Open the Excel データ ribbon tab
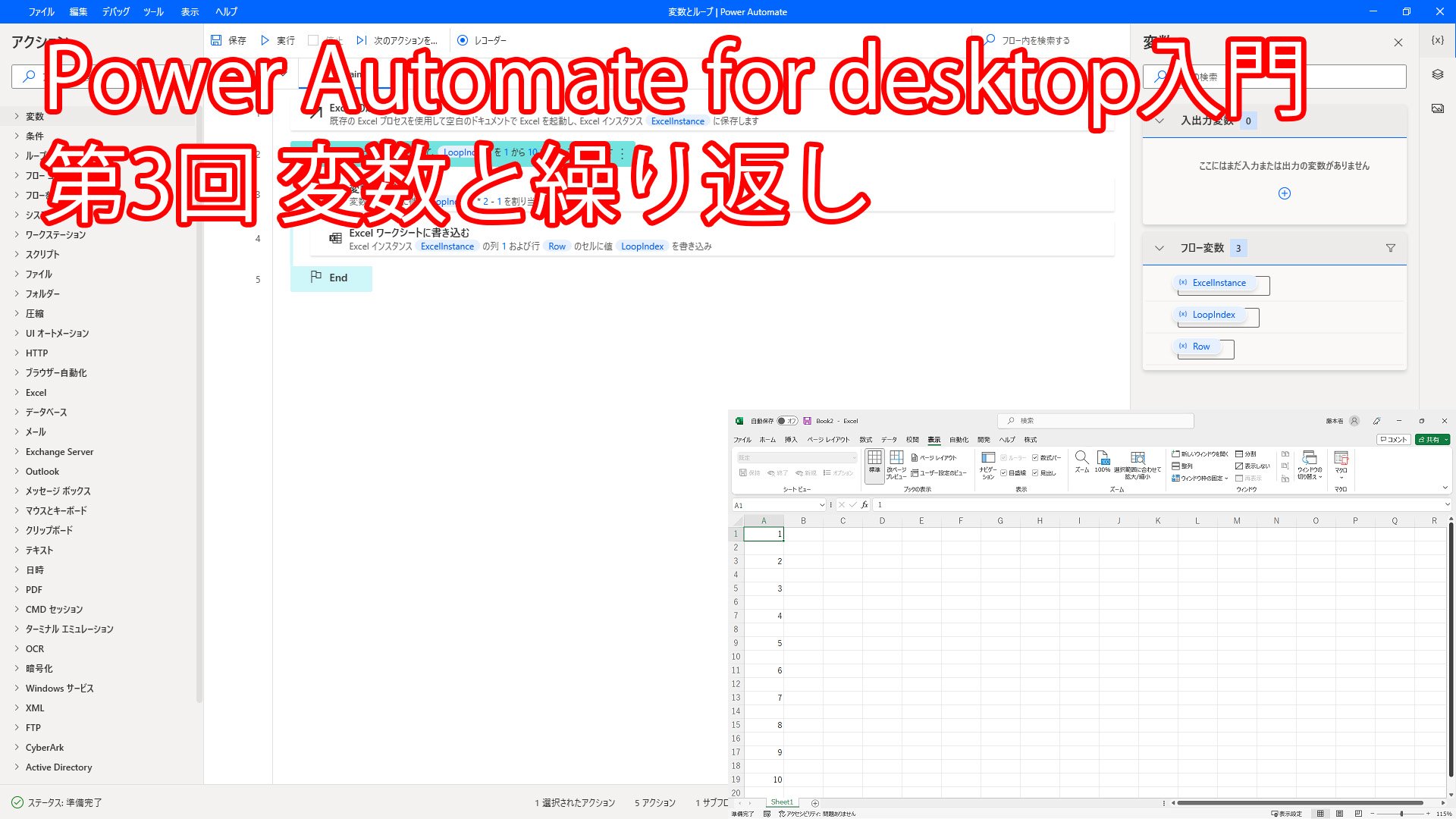 [x=889, y=440]
